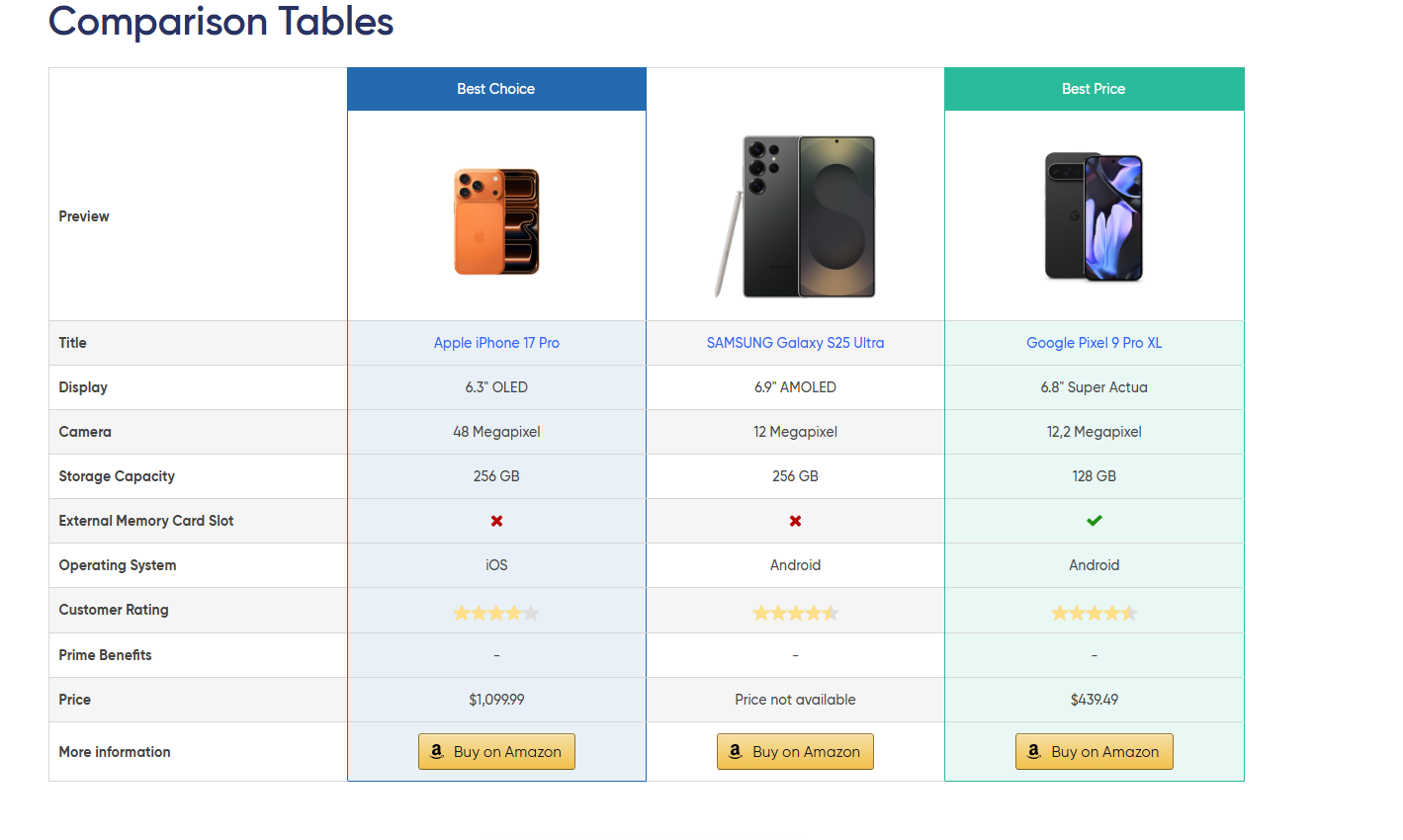Click the iPhone 17 Pro star rating

click(496, 613)
